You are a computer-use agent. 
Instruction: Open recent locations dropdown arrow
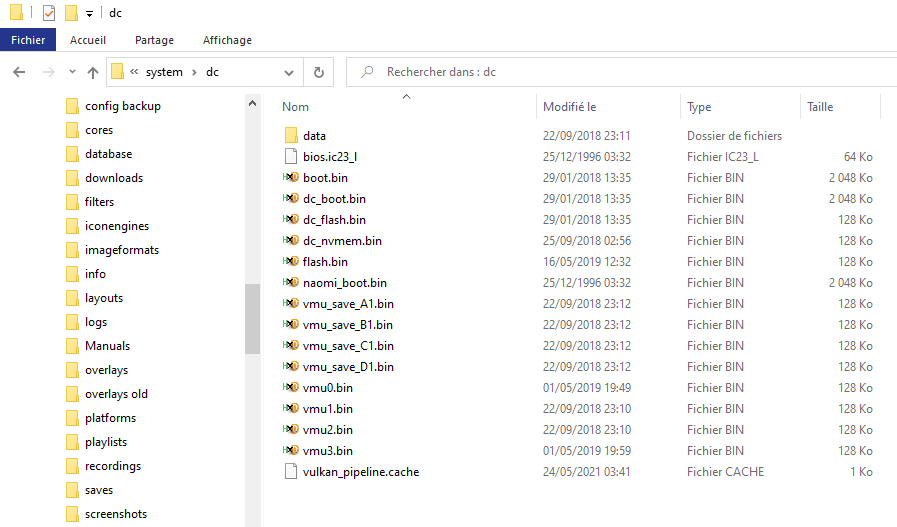pos(72,72)
